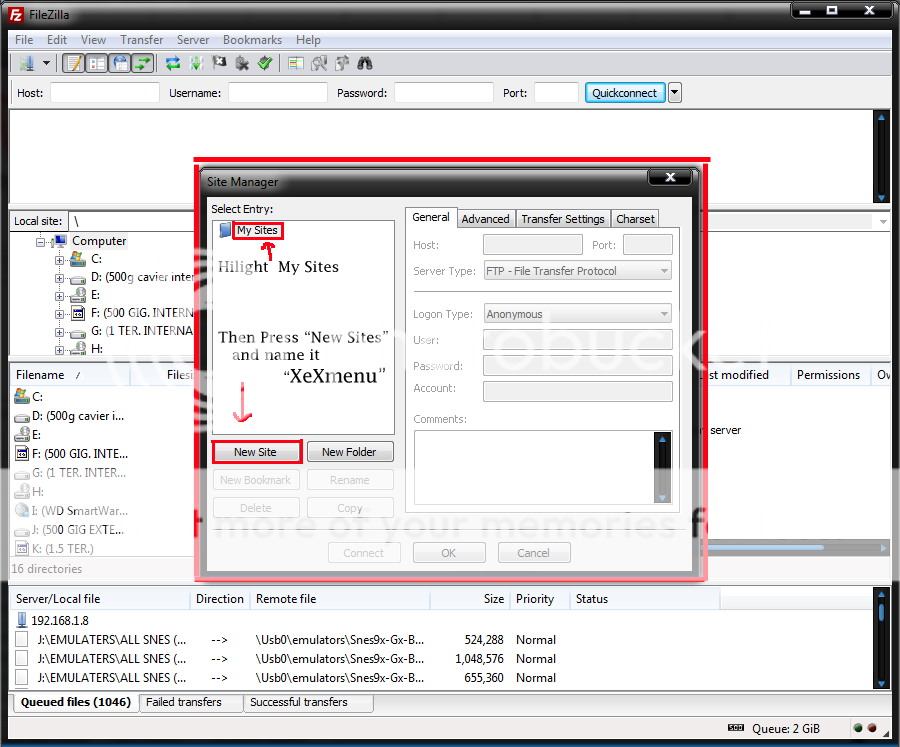
Task: Click the F: drive icon in the file list
Action: pos(22,454)
